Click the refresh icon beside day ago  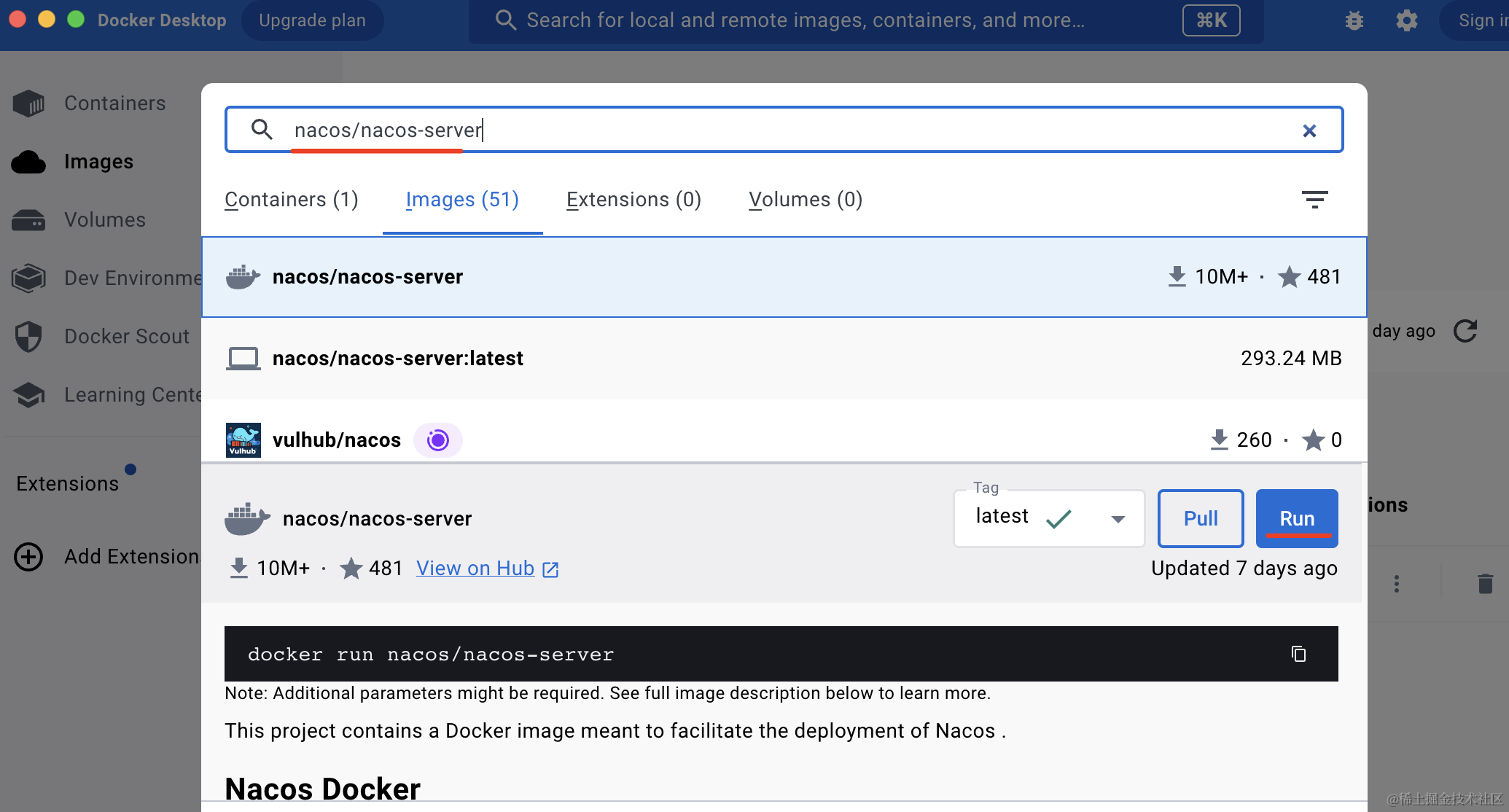1465,331
